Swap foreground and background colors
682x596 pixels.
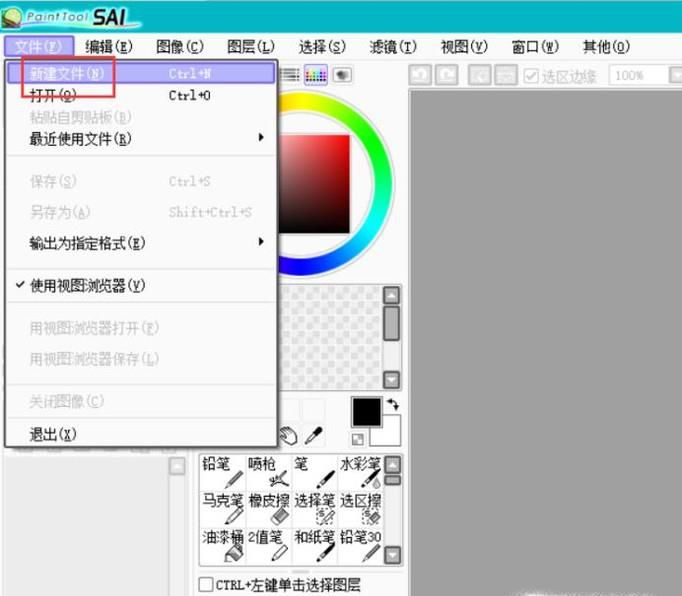393,405
